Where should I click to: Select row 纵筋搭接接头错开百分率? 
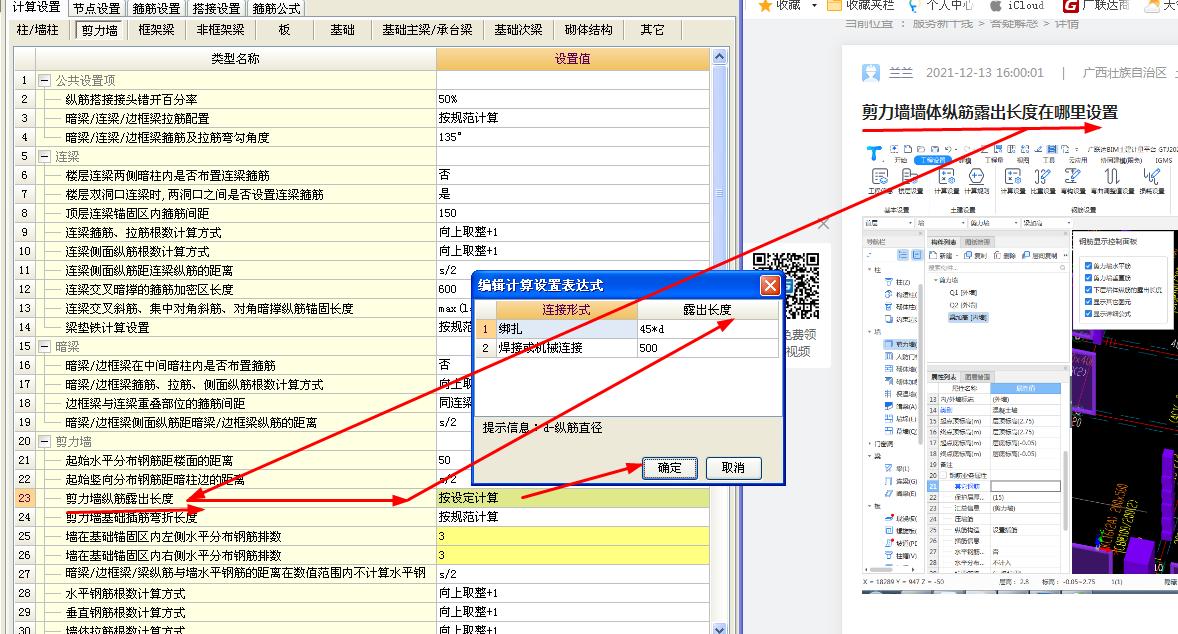tap(235, 99)
